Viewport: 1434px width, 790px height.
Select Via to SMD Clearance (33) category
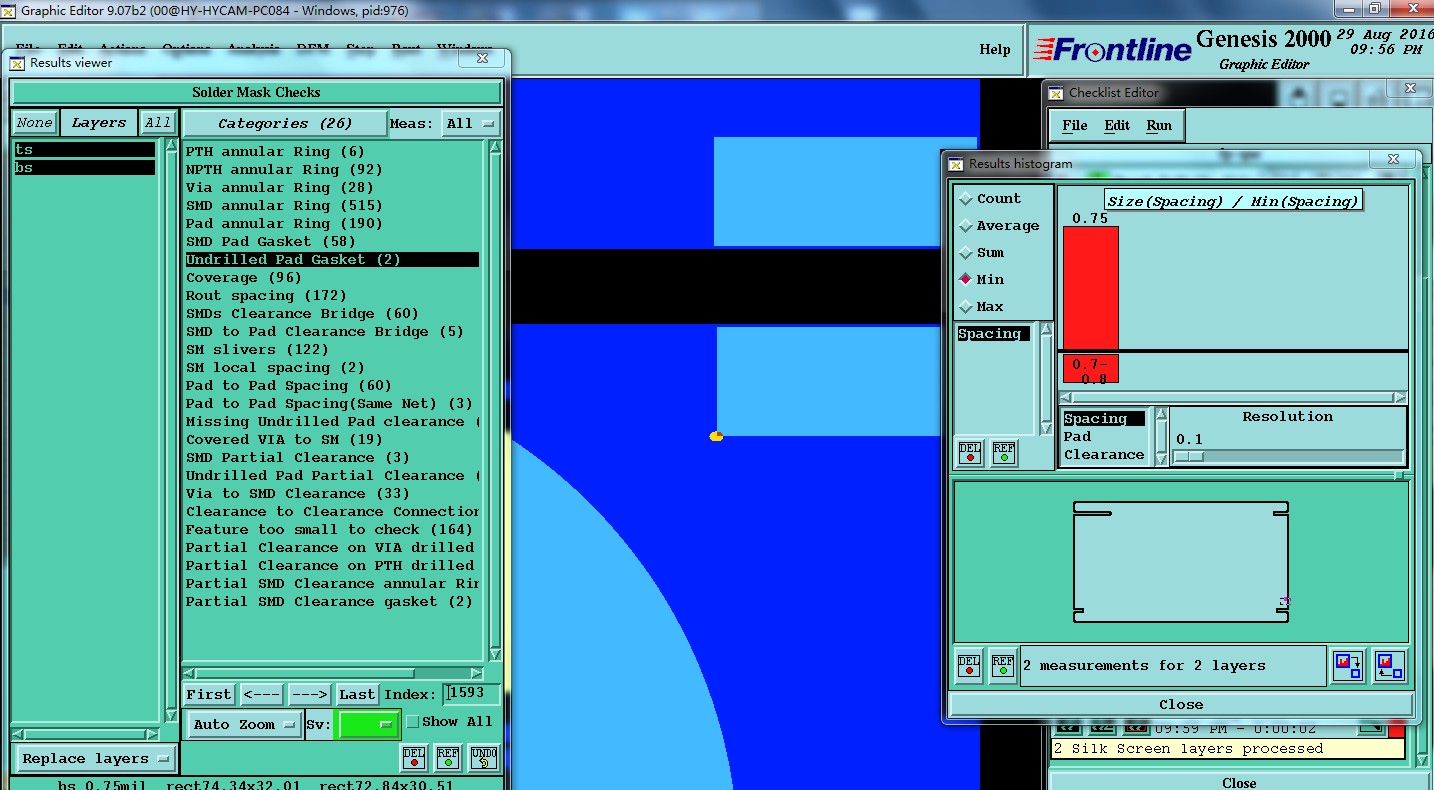tap(297, 494)
